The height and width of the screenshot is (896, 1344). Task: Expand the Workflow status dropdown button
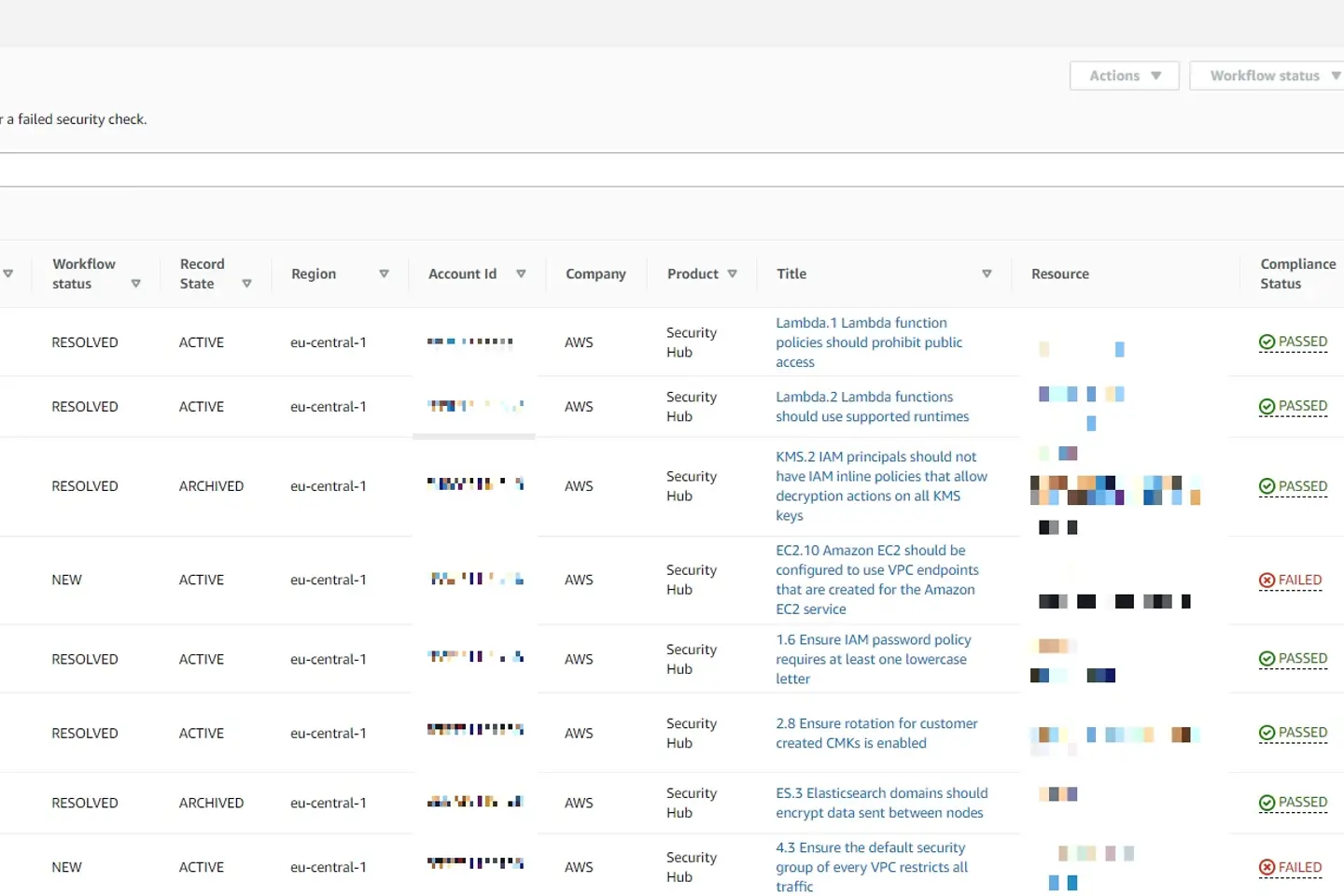pyautogui.click(x=1271, y=76)
